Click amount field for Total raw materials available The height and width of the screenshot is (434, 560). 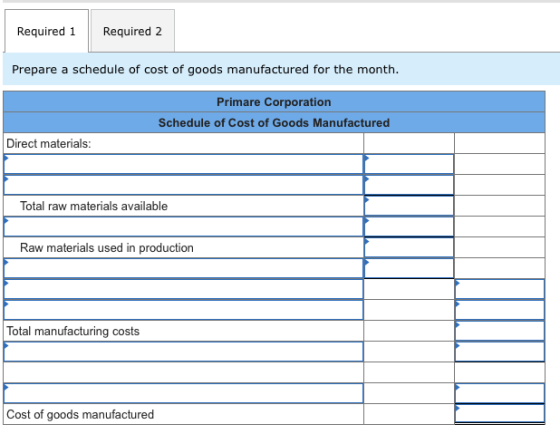click(409, 206)
